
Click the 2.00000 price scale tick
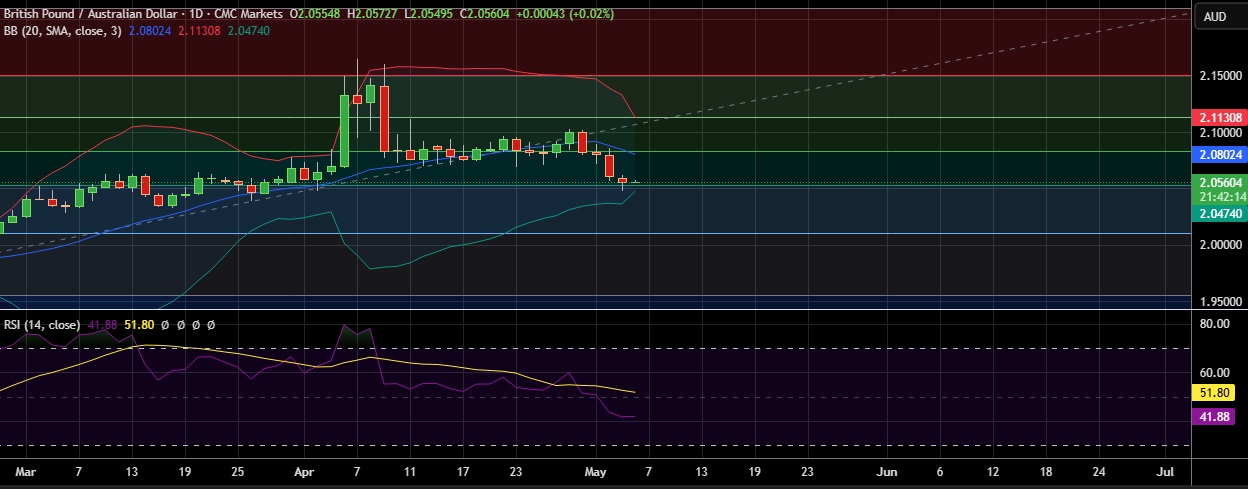(x=1222, y=245)
